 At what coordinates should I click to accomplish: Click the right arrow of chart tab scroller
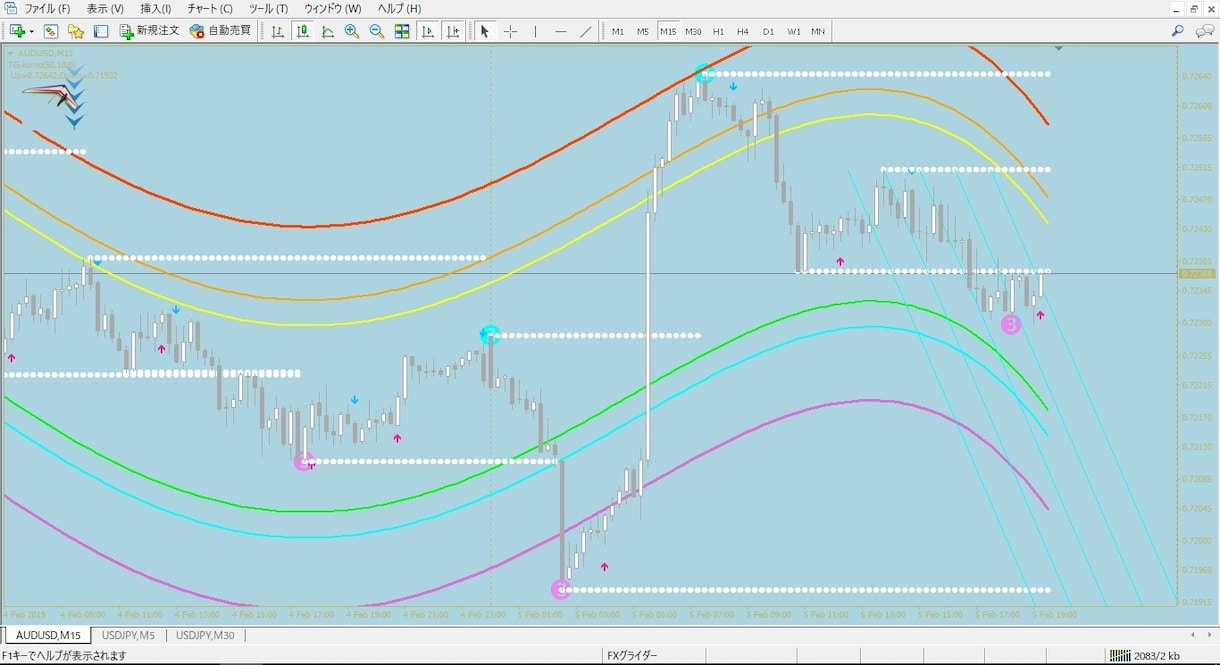pos(1209,635)
